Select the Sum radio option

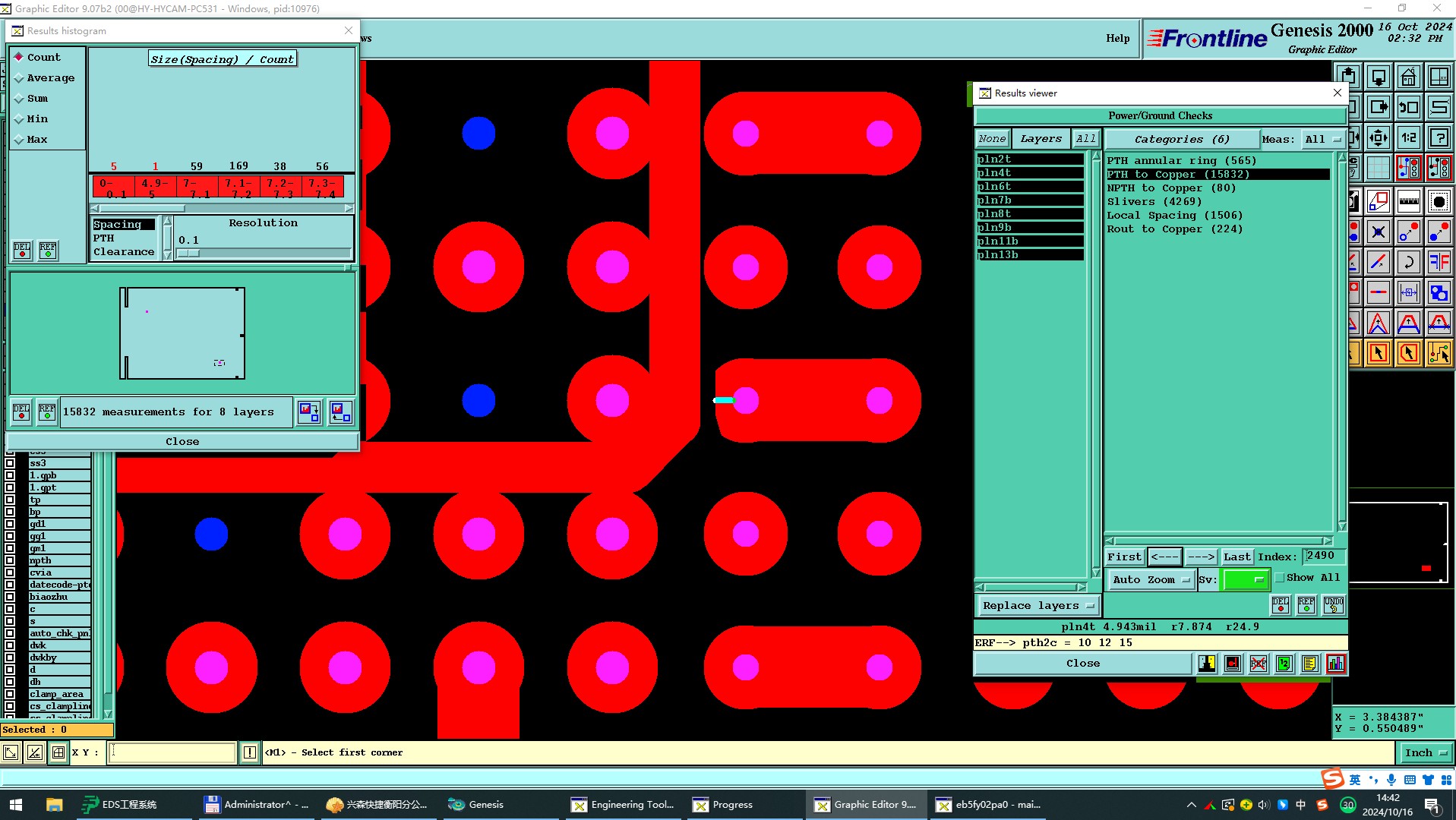31,98
